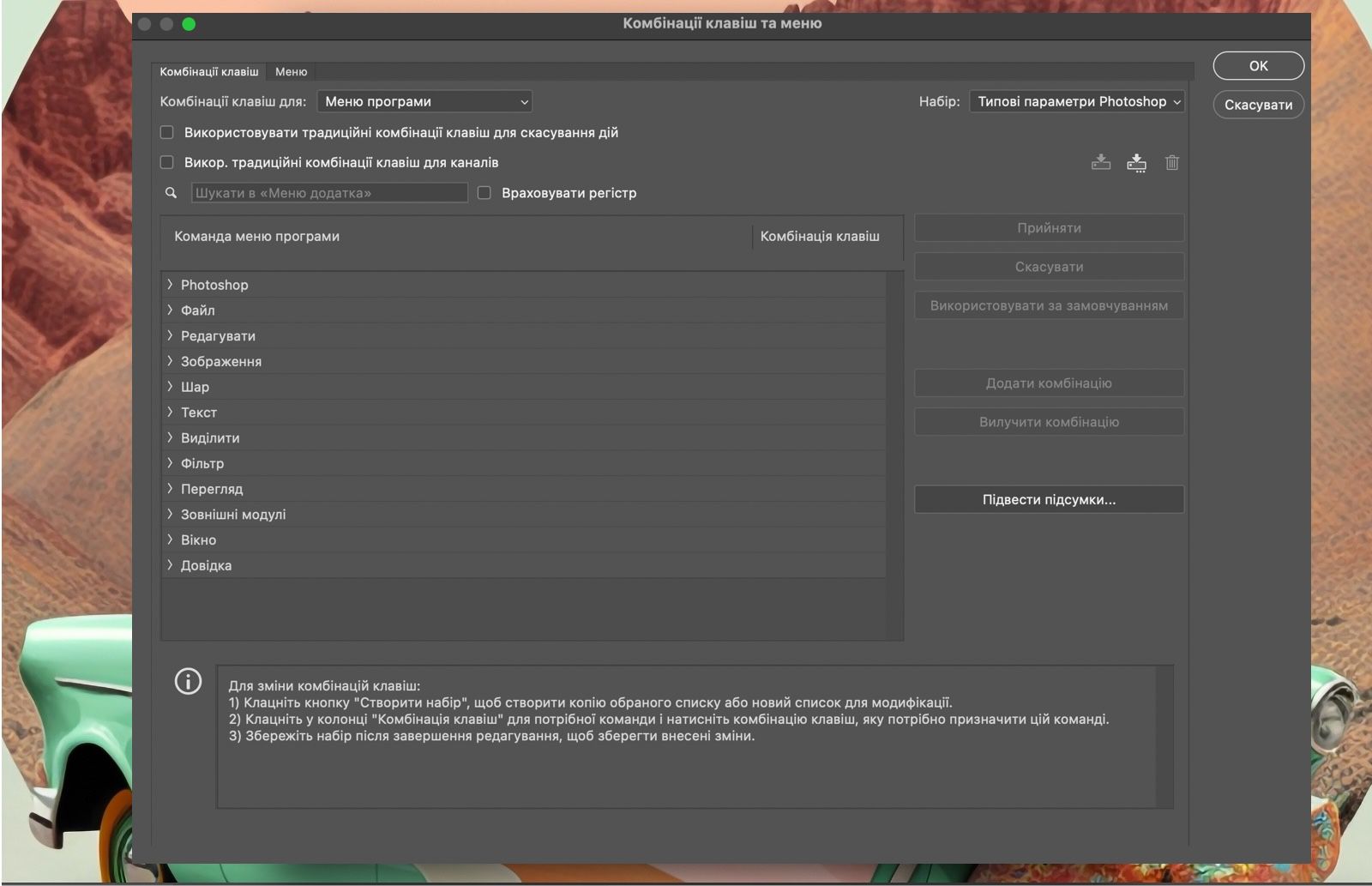Open the "Типові параметри Photoshop" set dropdown
The image size is (1372, 886).
pos(1077,101)
